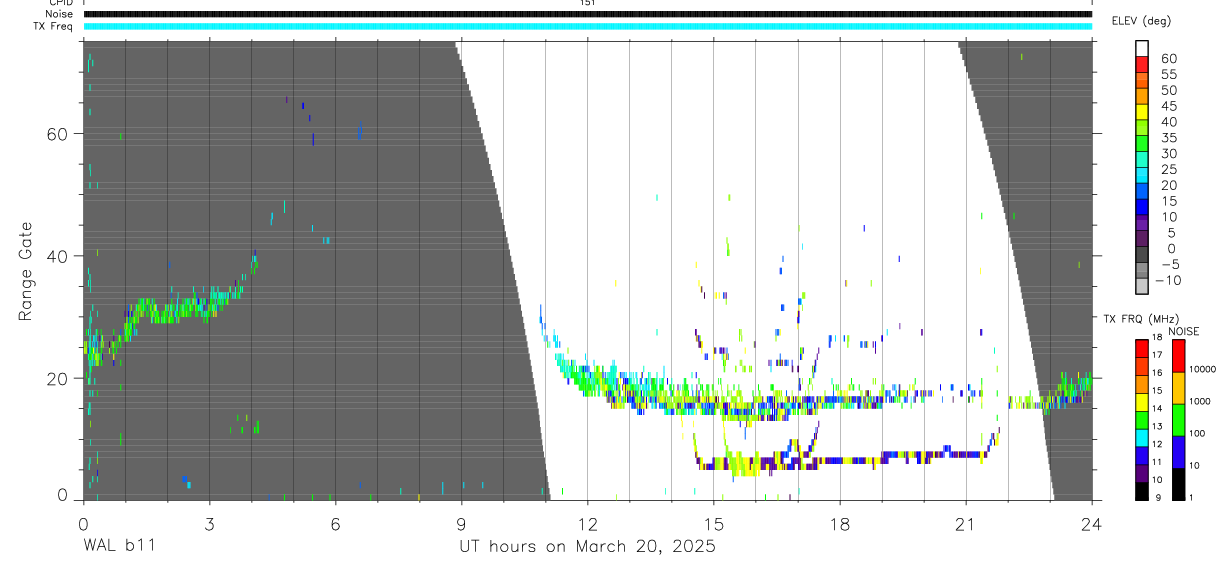Click the 'Range Gate' vertical axis title

click(26, 272)
